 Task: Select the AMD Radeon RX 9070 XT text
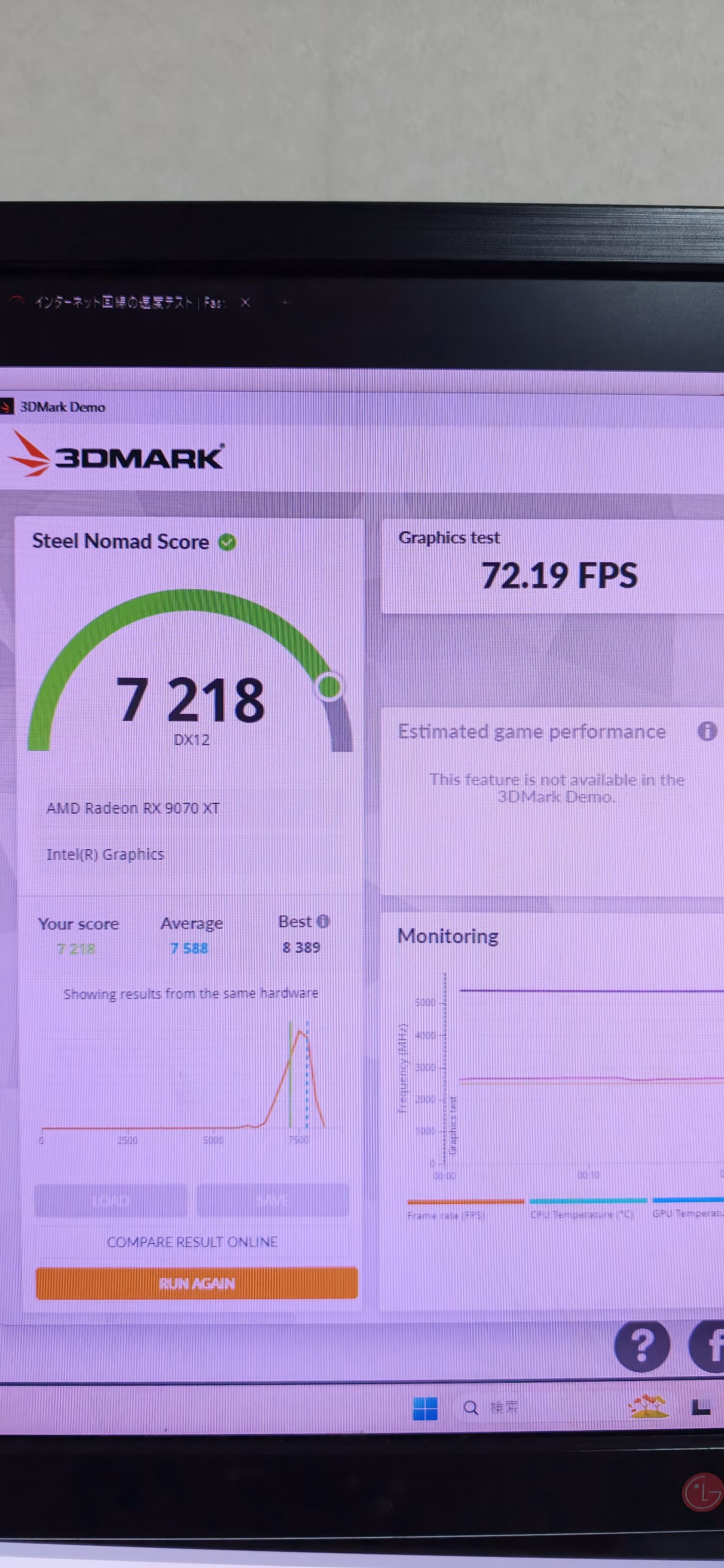(x=133, y=809)
